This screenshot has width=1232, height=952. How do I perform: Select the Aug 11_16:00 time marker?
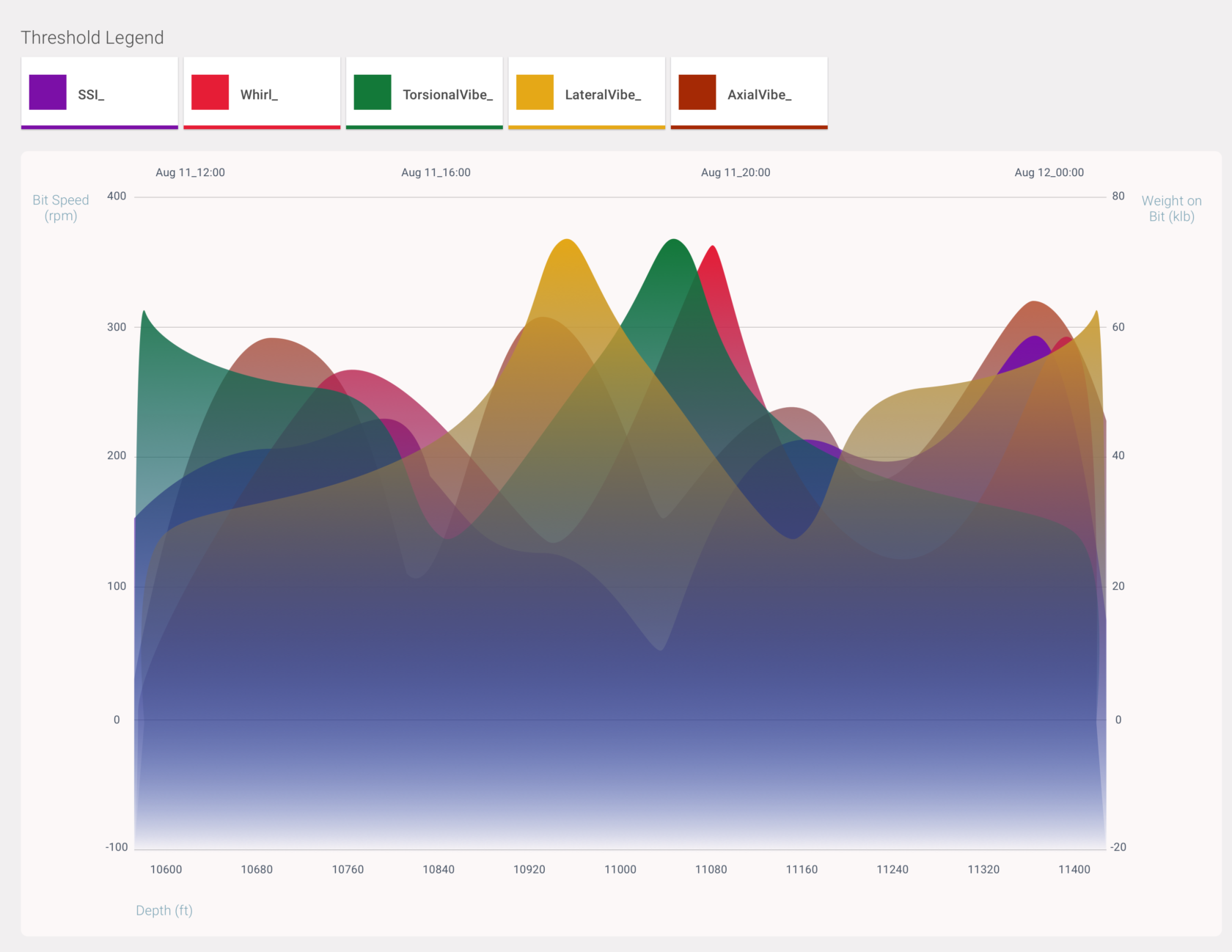436,172
